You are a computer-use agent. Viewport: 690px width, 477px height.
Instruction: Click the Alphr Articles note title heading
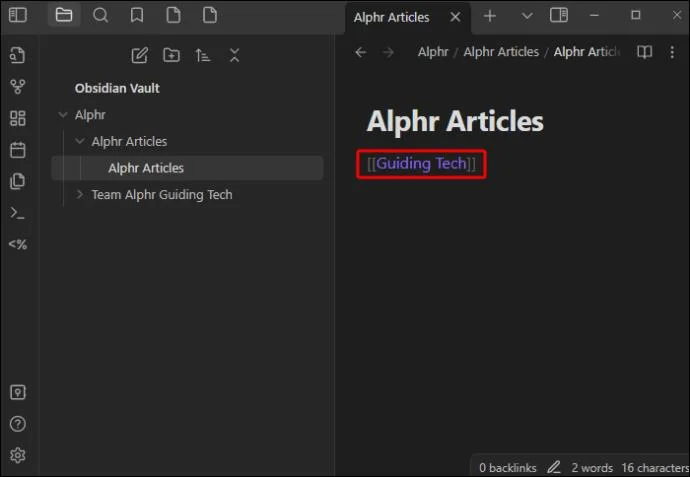click(455, 121)
